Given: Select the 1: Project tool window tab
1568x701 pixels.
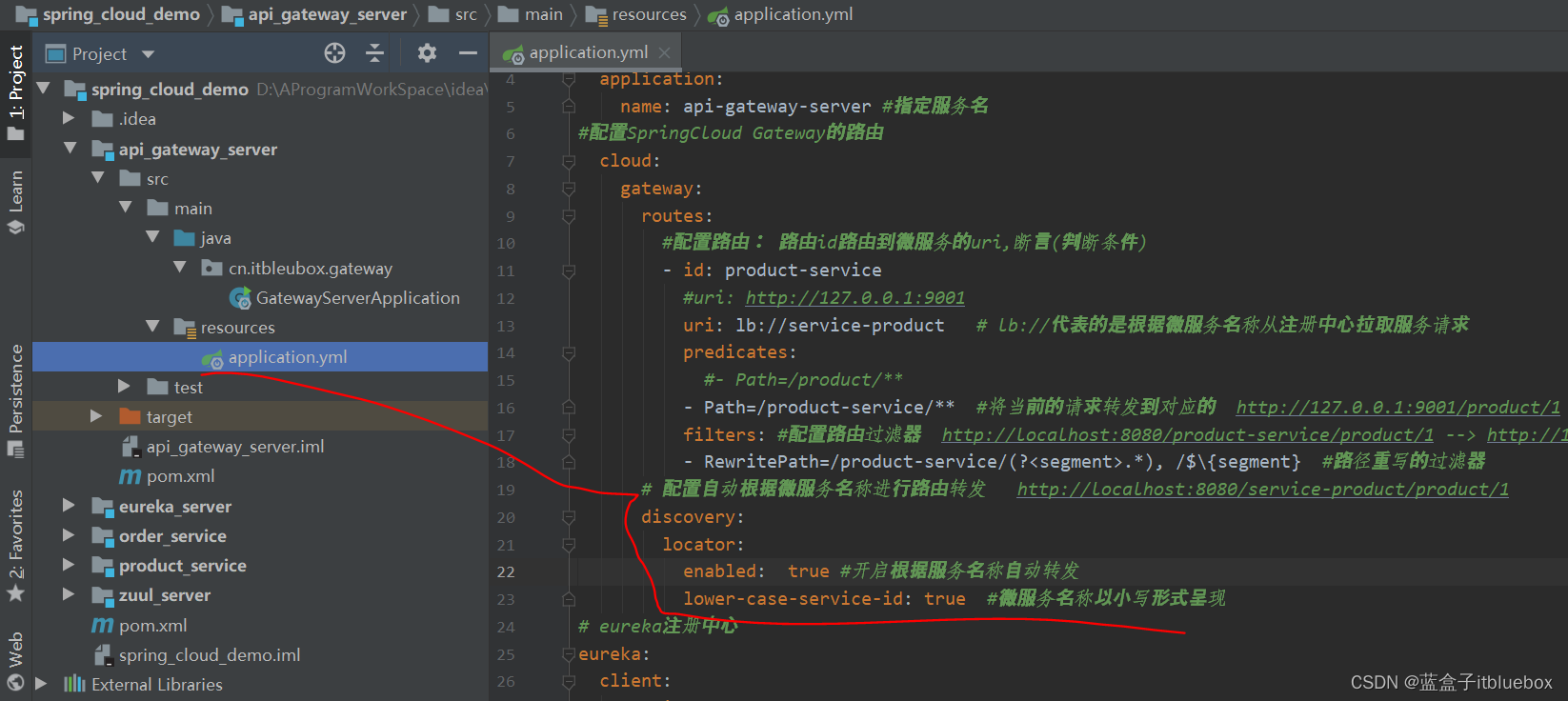Looking at the screenshot, I should pos(16,92).
